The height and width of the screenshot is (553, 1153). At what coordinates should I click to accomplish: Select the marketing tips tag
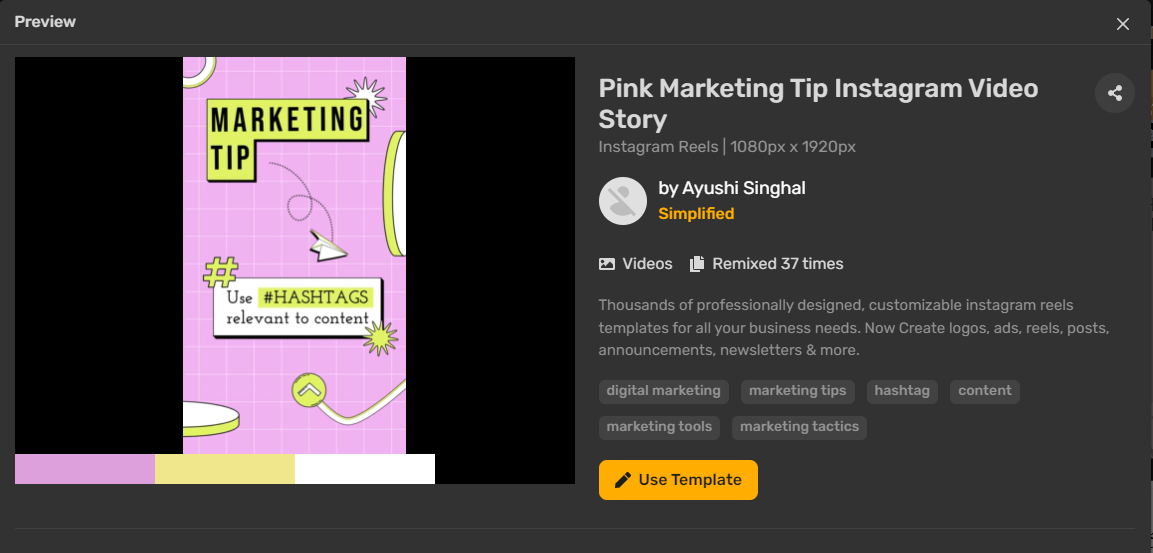point(798,391)
